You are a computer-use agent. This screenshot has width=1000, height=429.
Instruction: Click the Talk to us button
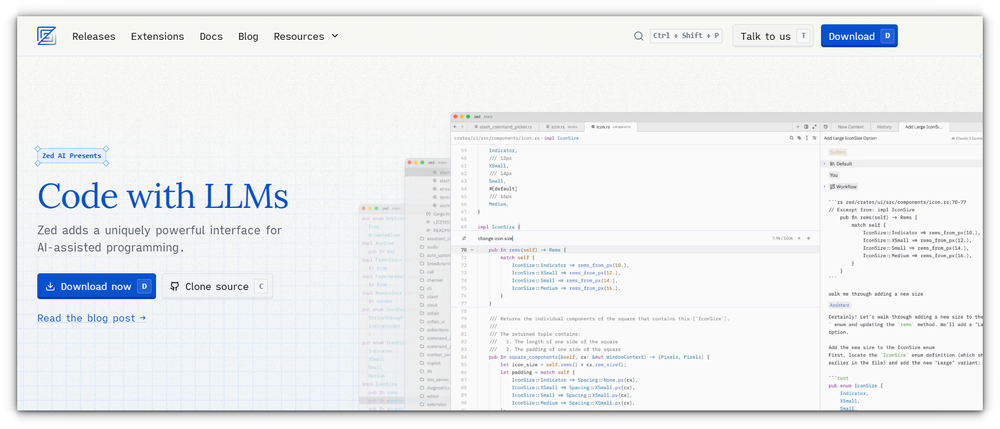tap(773, 36)
